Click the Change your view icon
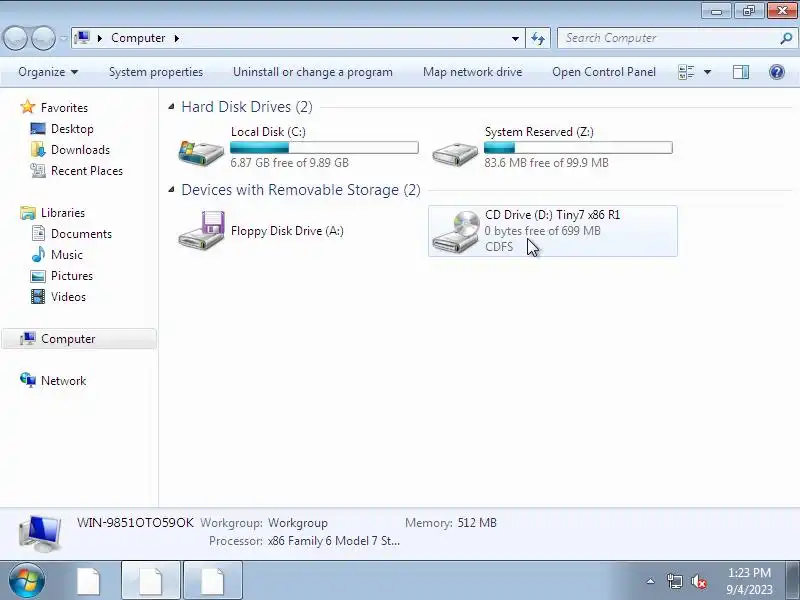 (x=686, y=72)
